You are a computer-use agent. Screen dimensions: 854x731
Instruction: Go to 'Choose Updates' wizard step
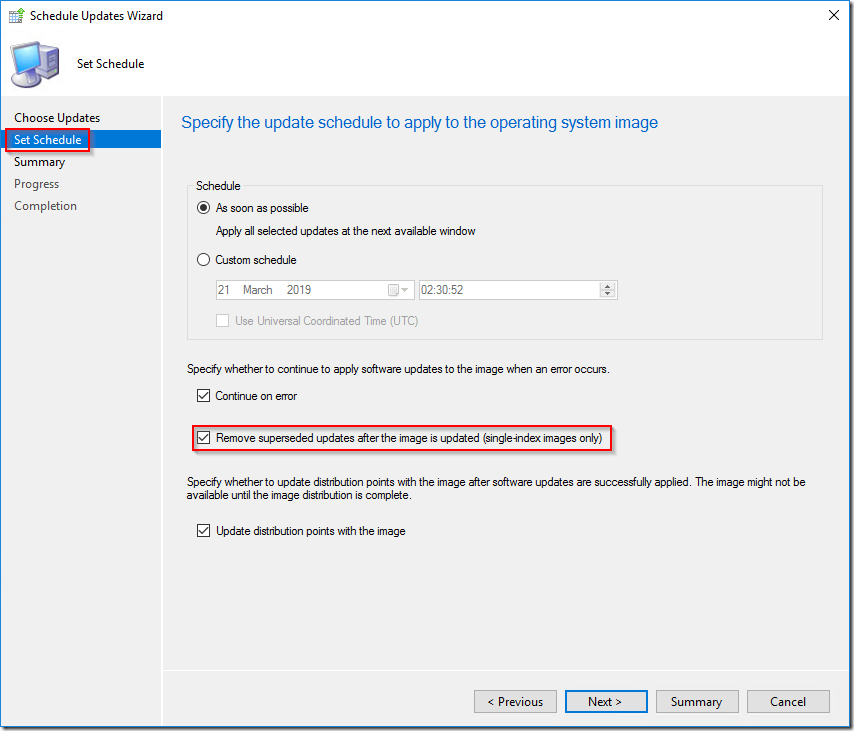tap(57, 118)
